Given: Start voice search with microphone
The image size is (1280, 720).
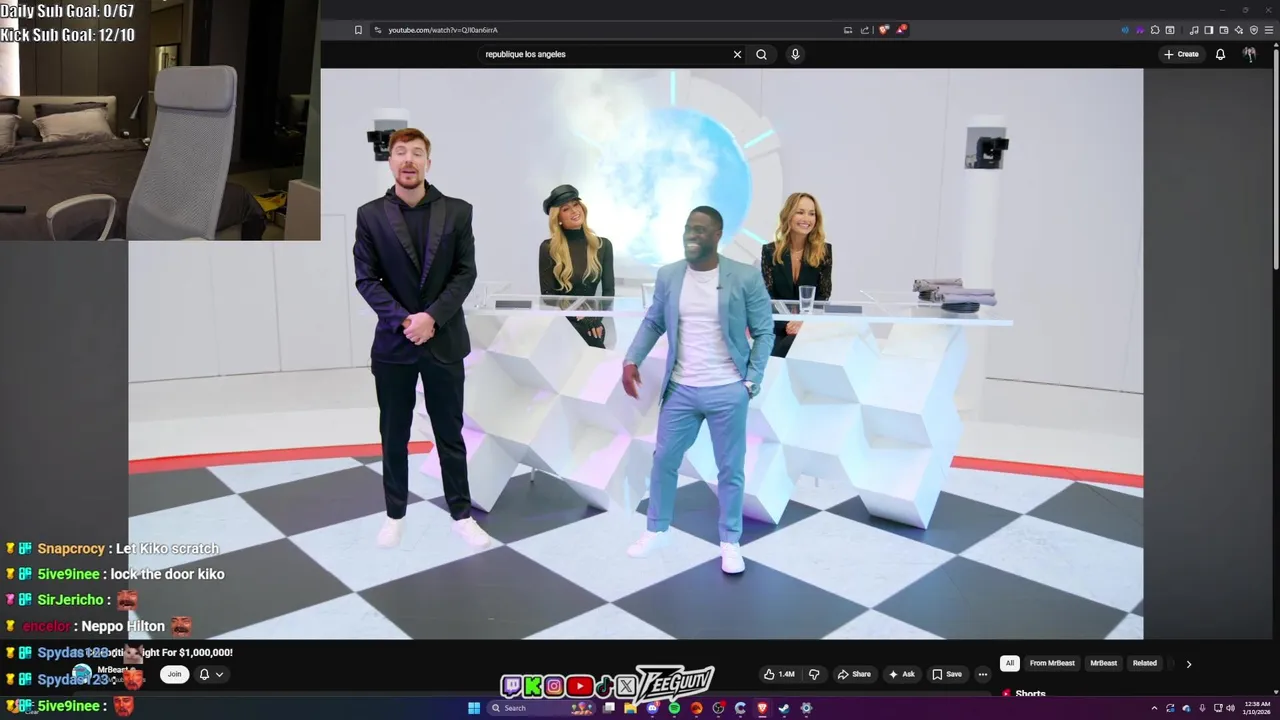Looking at the screenshot, I should (795, 54).
